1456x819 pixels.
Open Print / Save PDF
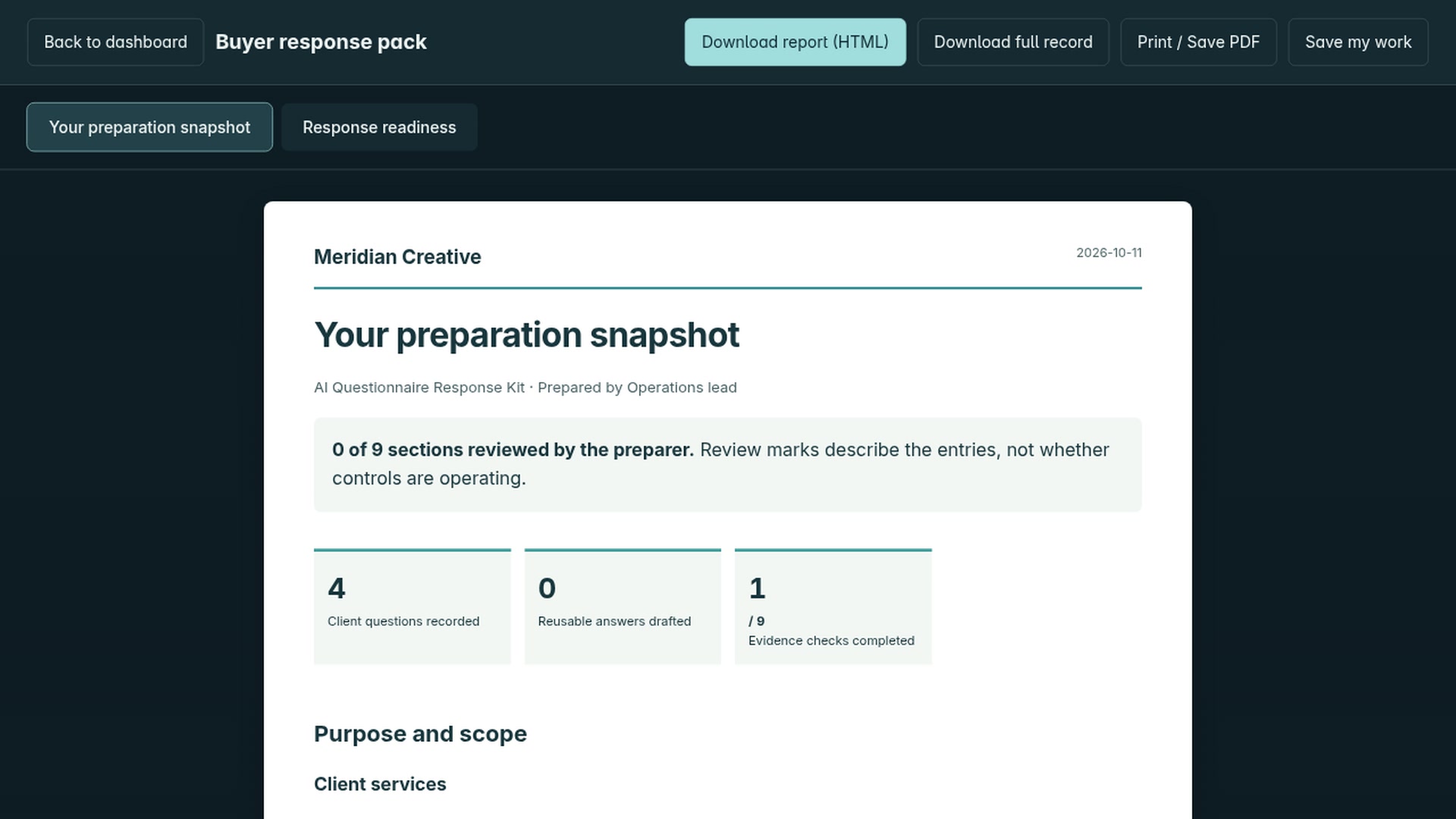coord(1198,42)
